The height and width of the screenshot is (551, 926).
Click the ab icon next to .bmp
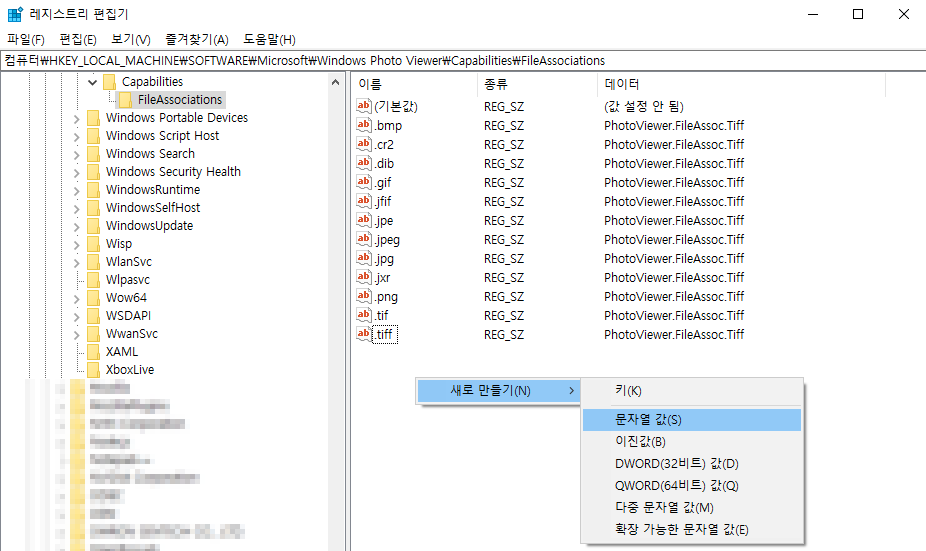(x=364, y=125)
